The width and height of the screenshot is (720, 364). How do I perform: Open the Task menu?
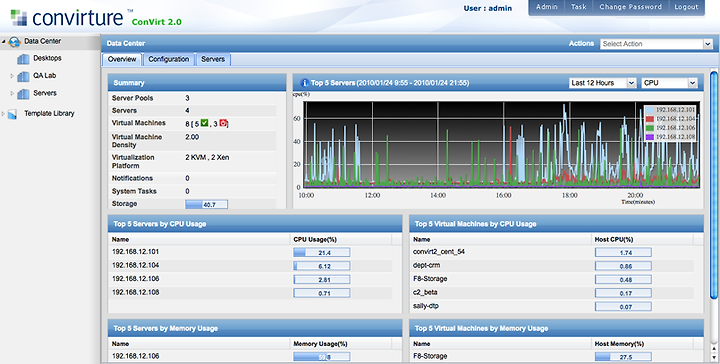579,7
